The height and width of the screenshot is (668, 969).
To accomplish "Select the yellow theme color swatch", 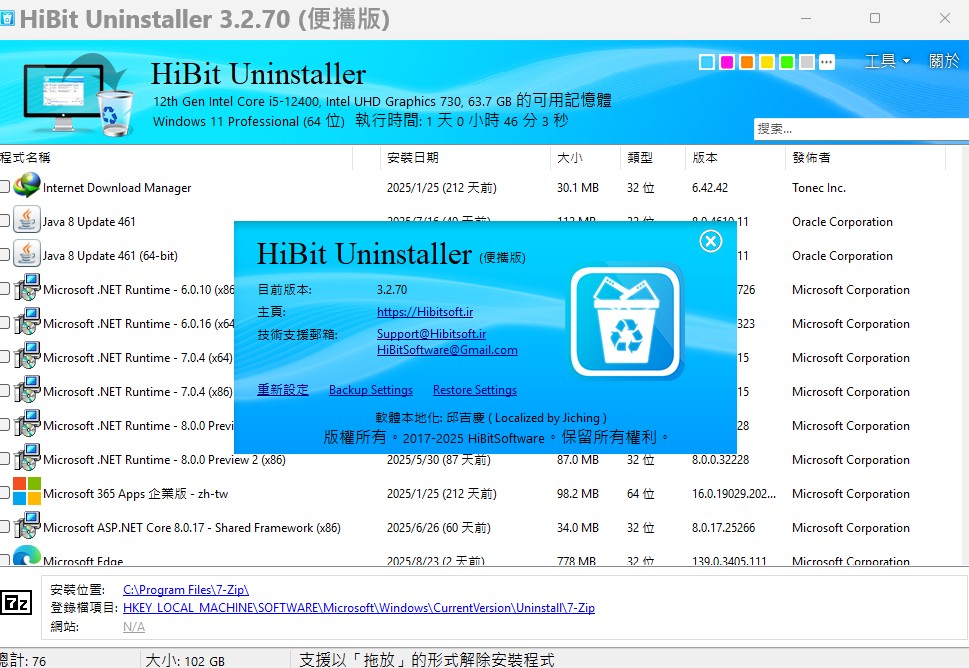I will (767, 62).
